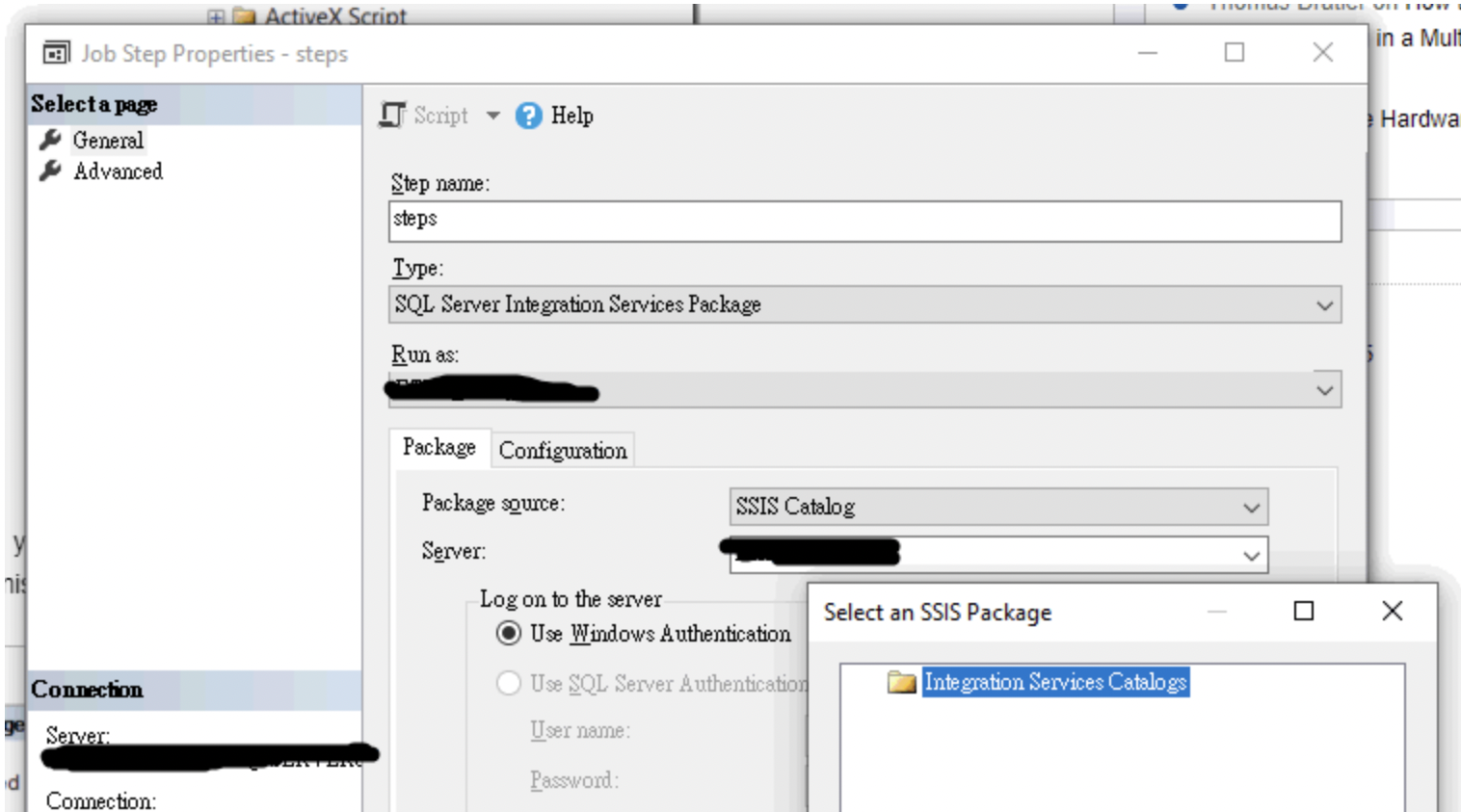The image size is (1461, 812).
Task: Click the Help label in the toolbar
Action: click(572, 116)
